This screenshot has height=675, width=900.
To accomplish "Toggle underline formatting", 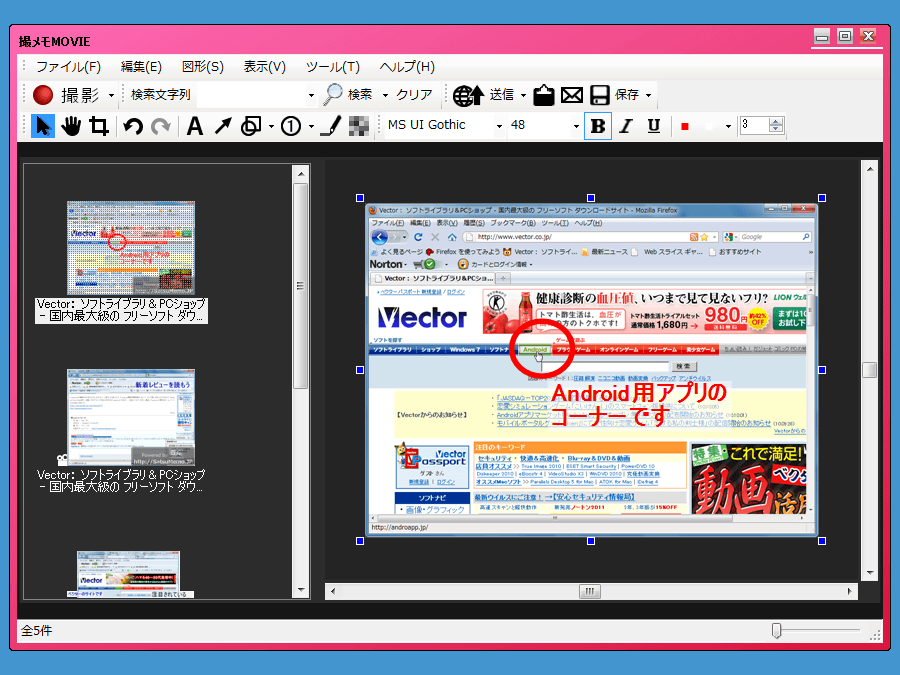I will click(x=654, y=126).
